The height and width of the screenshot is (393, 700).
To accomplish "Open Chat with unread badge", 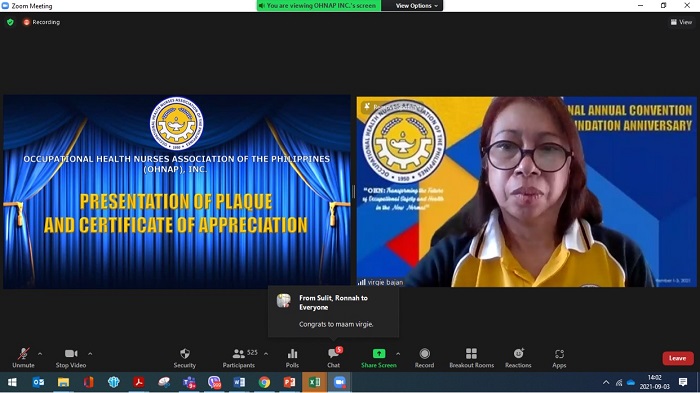I will tap(333, 358).
